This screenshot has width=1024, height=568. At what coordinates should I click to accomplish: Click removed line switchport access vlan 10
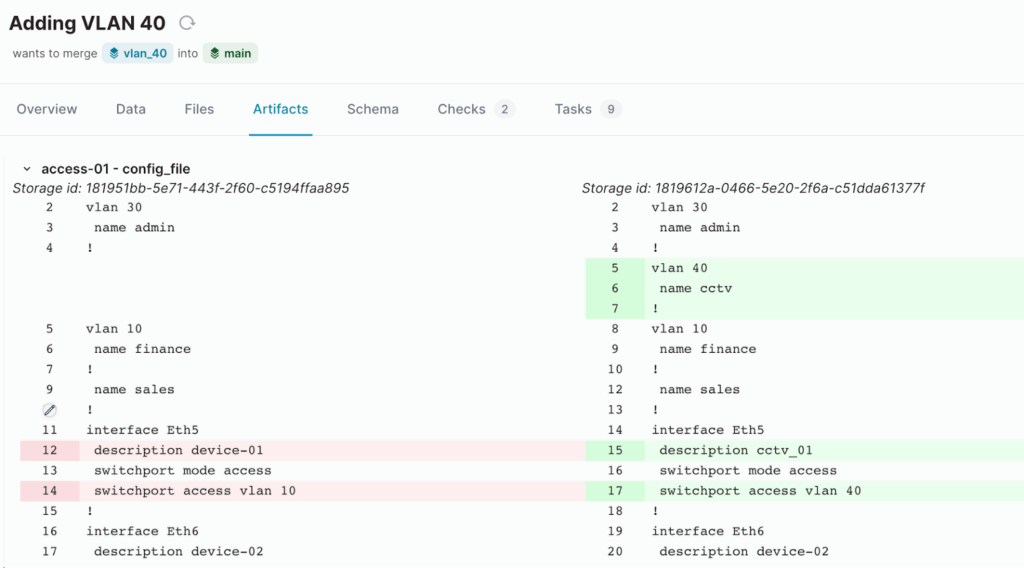click(195, 491)
